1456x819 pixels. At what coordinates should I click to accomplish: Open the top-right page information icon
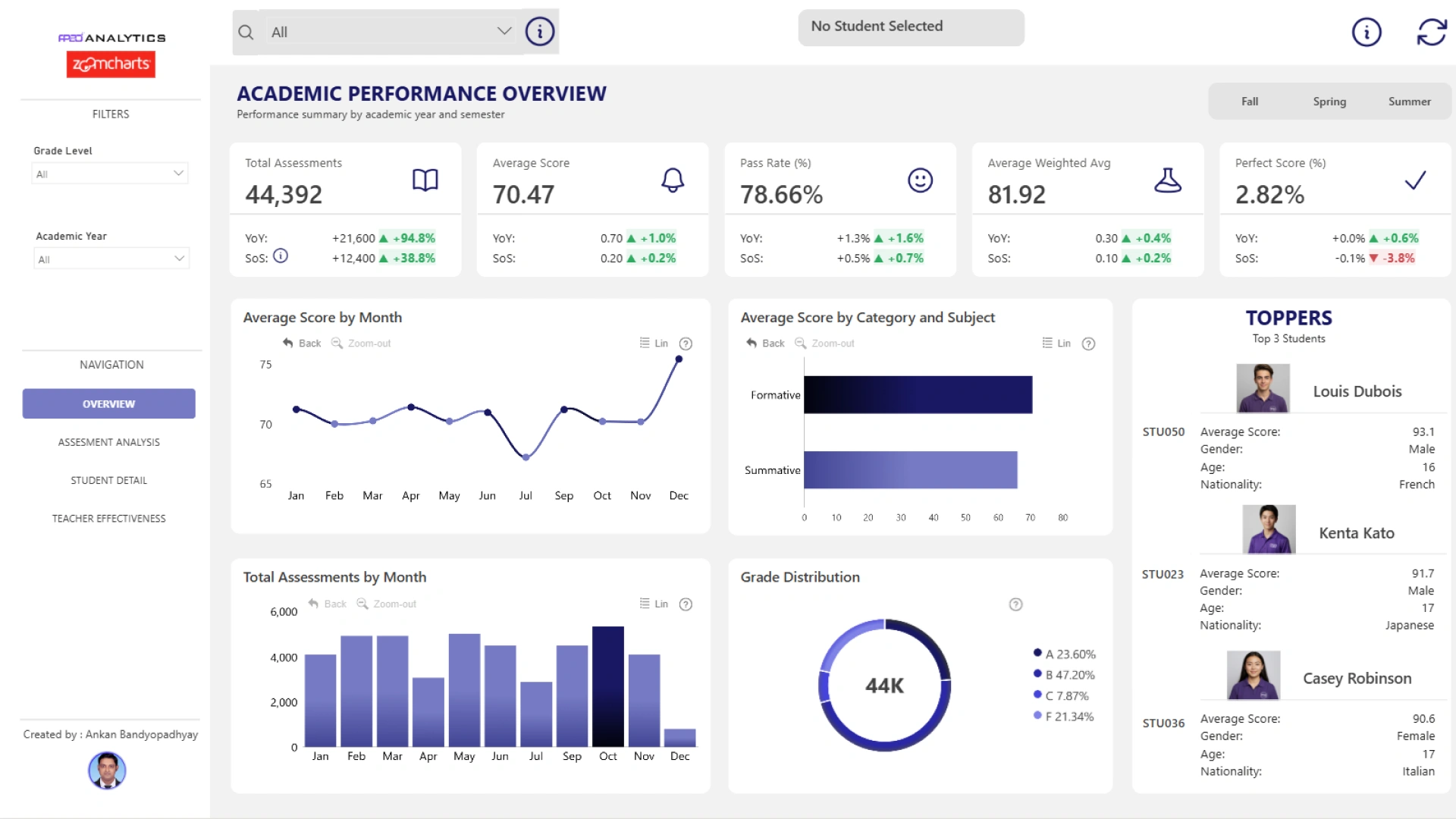1367,32
